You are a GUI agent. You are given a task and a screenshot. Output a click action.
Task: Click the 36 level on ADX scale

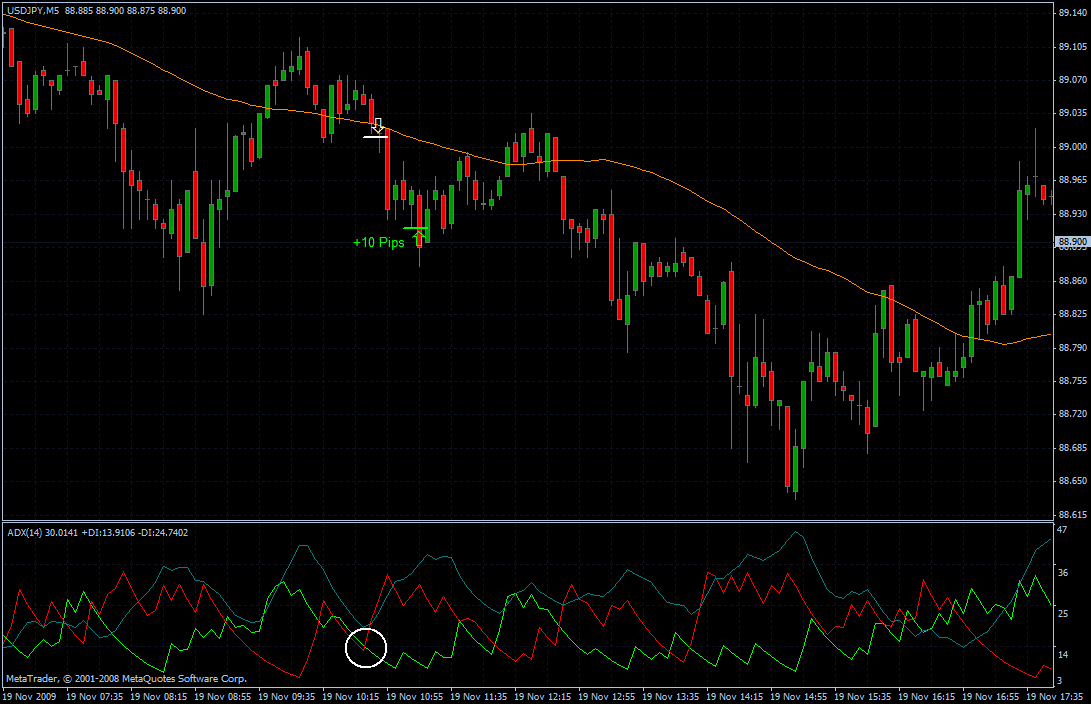[x=1062, y=573]
